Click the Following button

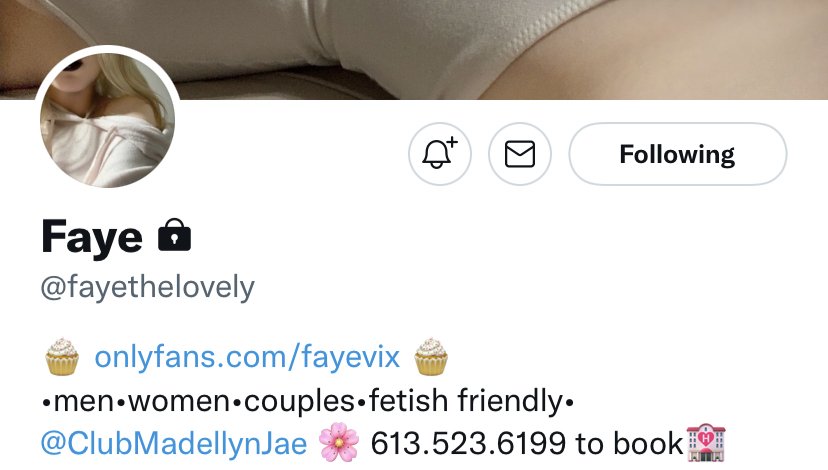click(x=678, y=154)
